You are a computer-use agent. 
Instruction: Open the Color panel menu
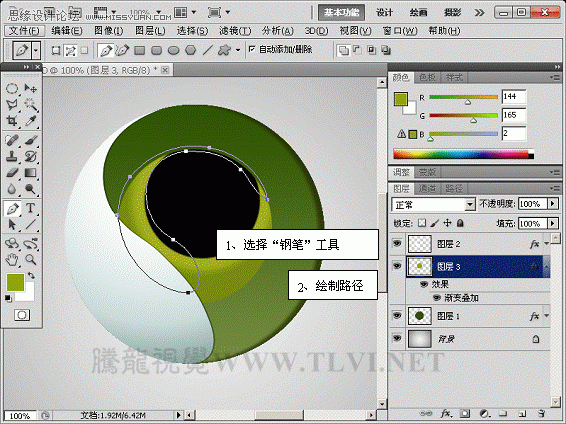click(x=555, y=77)
